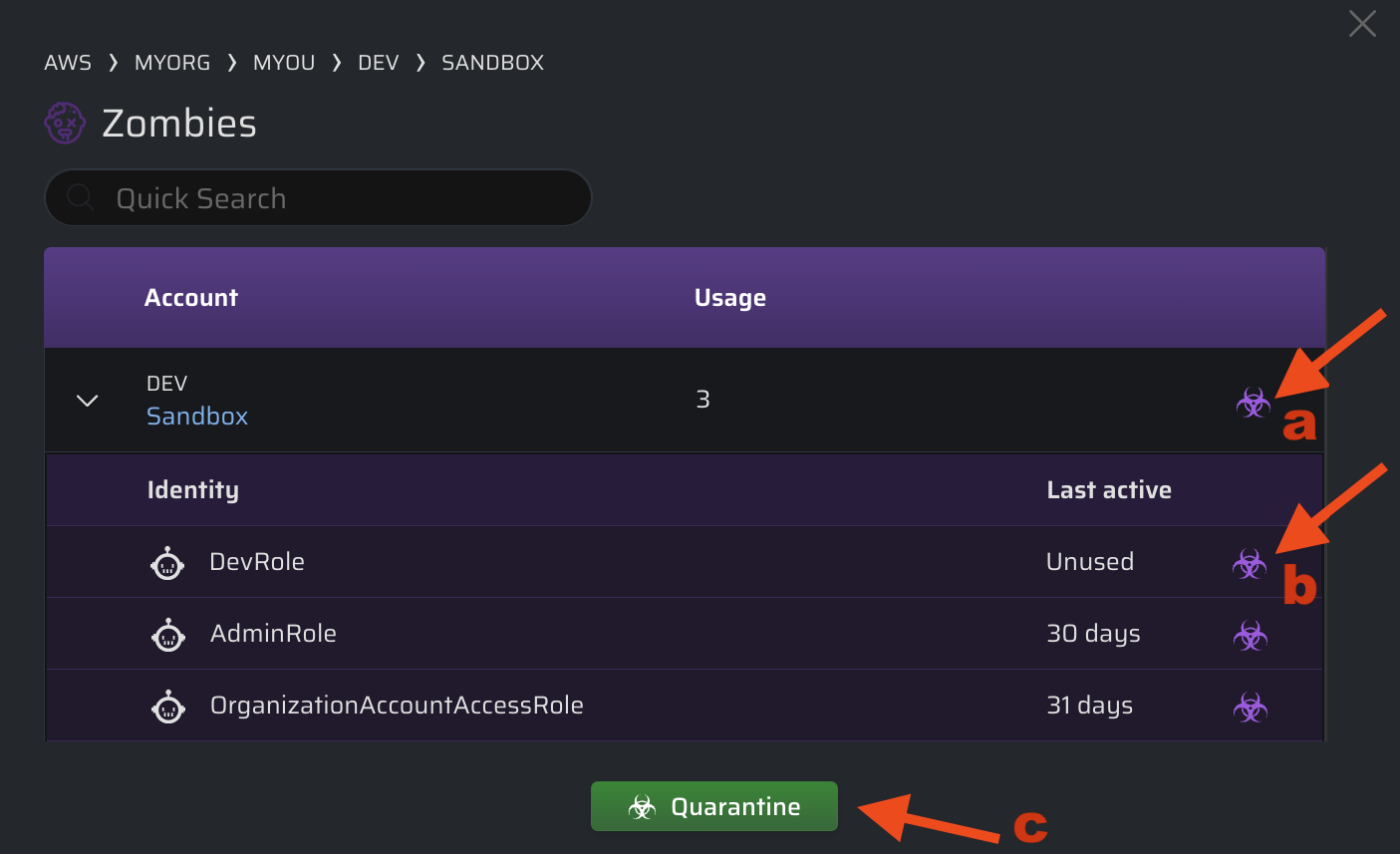Go to MYORG in the breadcrumb
Image resolution: width=1400 pixels, height=854 pixels.
tap(172, 63)
